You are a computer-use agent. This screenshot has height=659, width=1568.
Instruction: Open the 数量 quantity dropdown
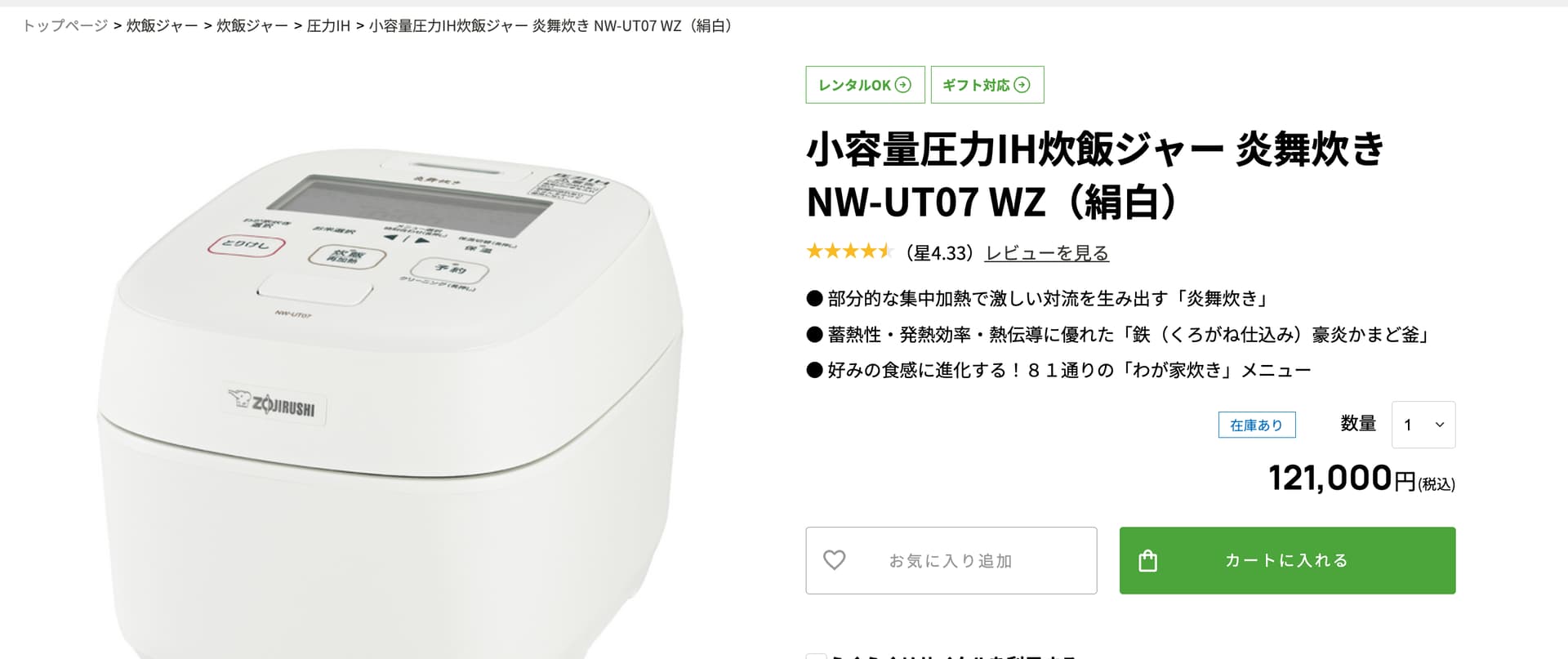pyautogui.click(x=1423, y=425)
